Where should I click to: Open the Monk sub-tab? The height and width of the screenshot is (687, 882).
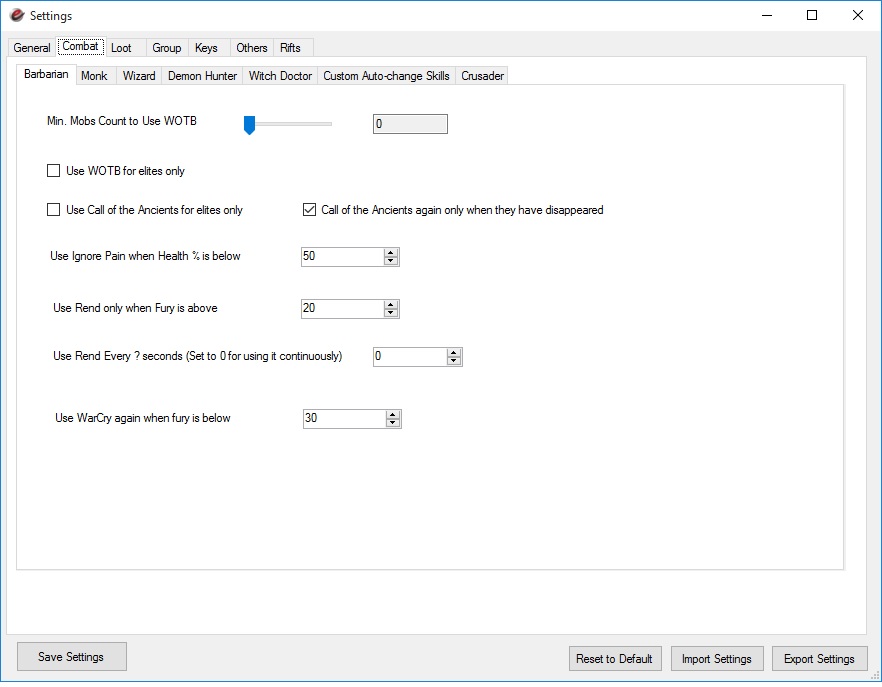[94, 76]
